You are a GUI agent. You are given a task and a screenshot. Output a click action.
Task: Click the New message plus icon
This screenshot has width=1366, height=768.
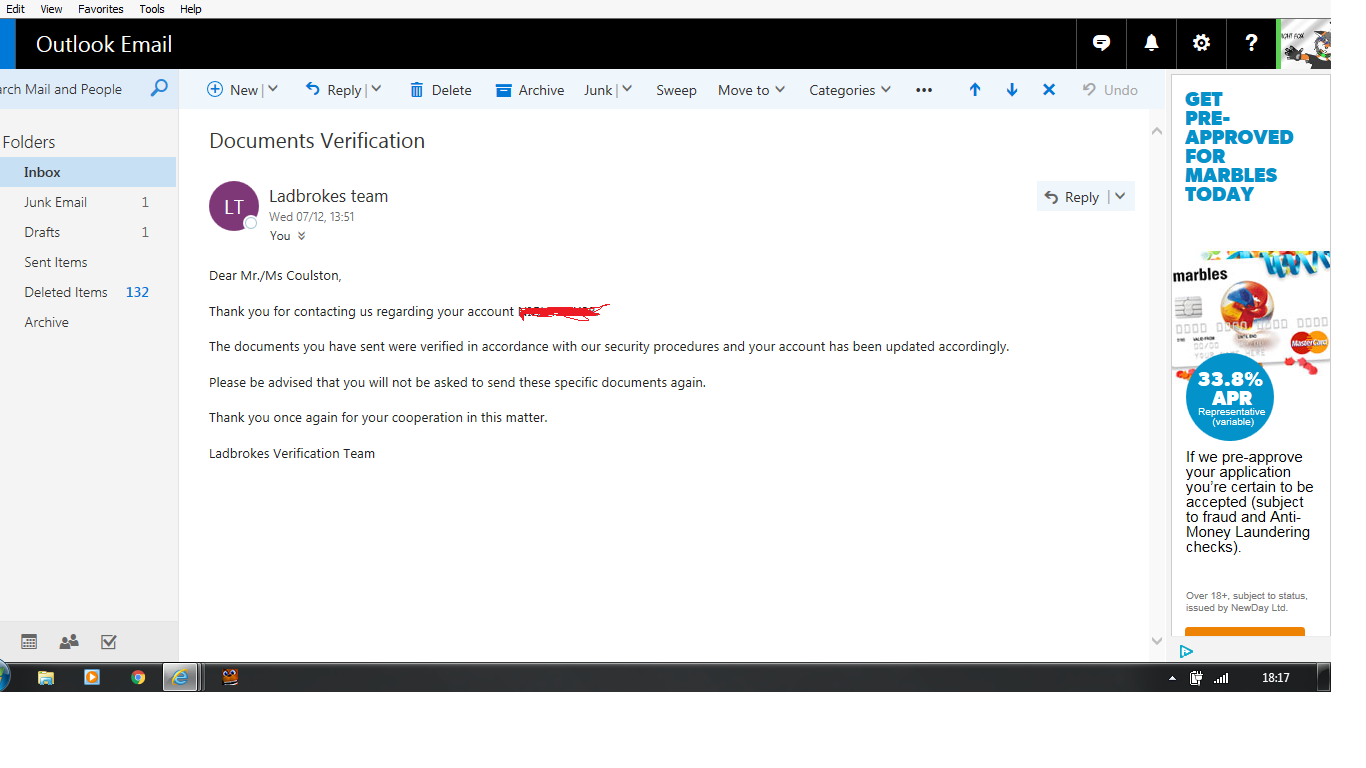point(215,89)
